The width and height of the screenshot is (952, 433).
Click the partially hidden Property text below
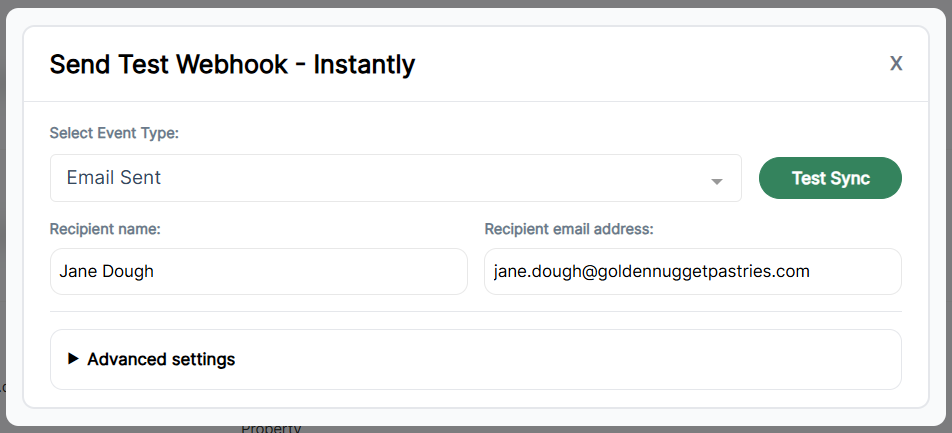[271, 428]
